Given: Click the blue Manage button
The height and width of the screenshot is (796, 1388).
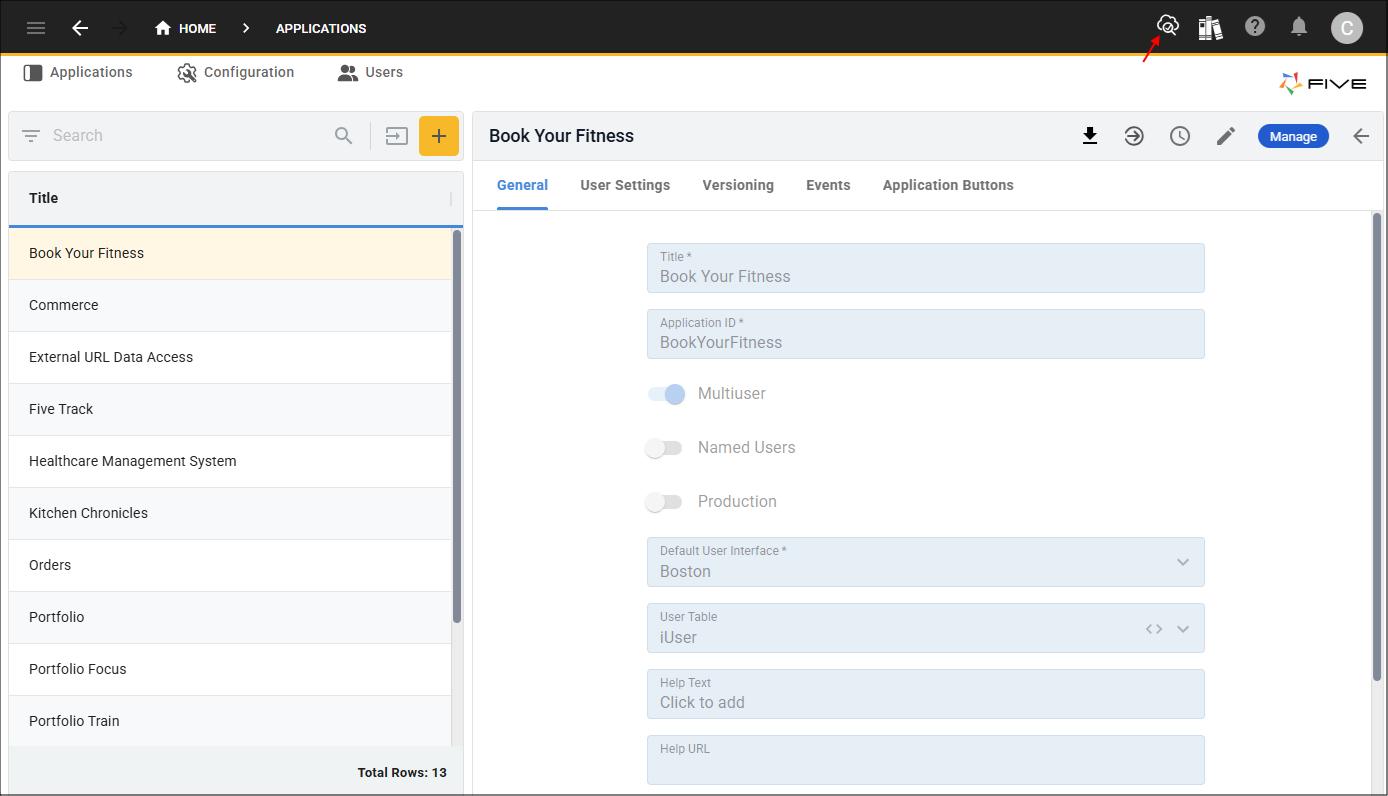Looking at the screenshot, I should (1293, 136).
